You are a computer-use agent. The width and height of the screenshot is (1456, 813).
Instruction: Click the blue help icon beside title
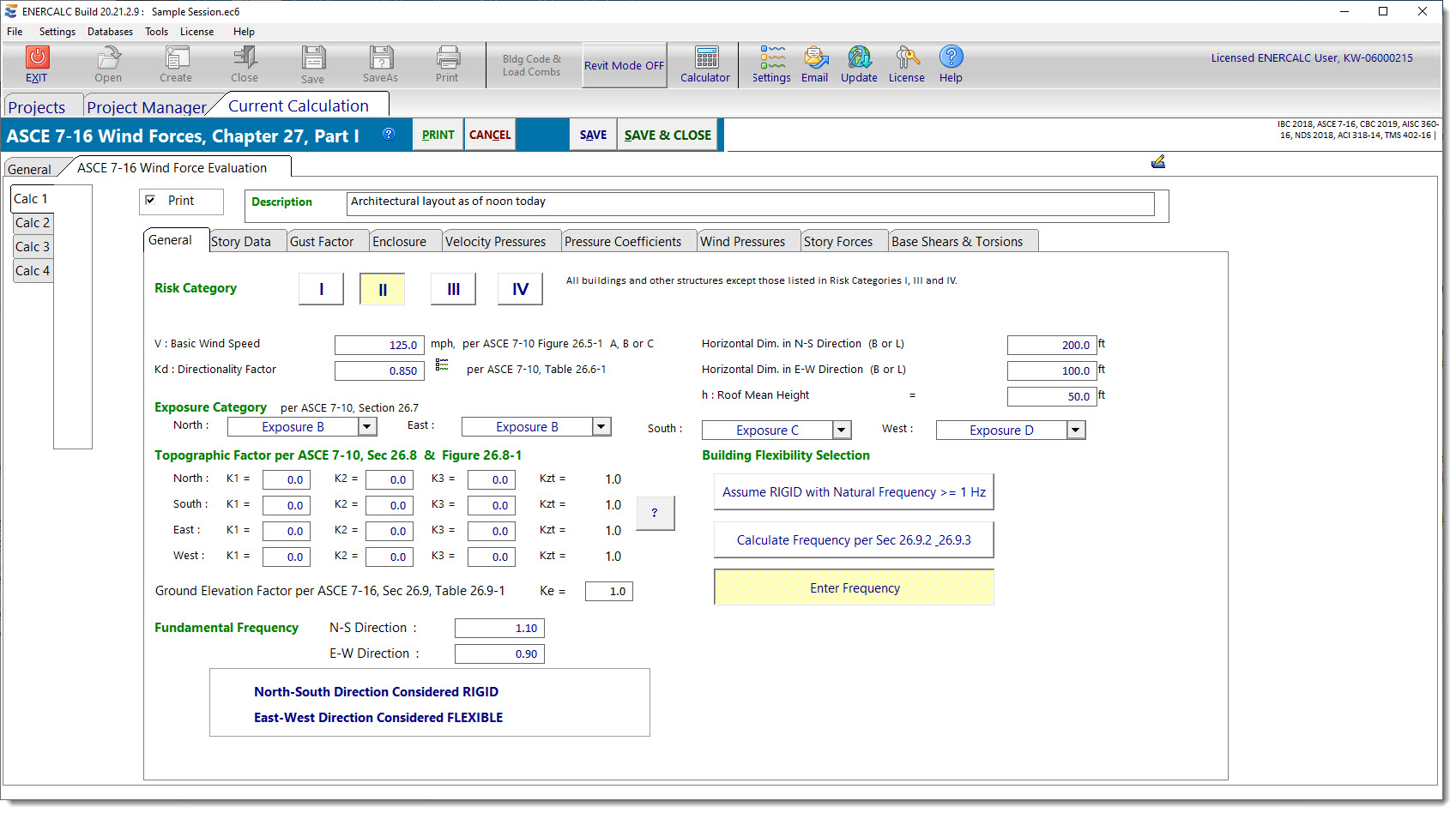click(389, 134)
